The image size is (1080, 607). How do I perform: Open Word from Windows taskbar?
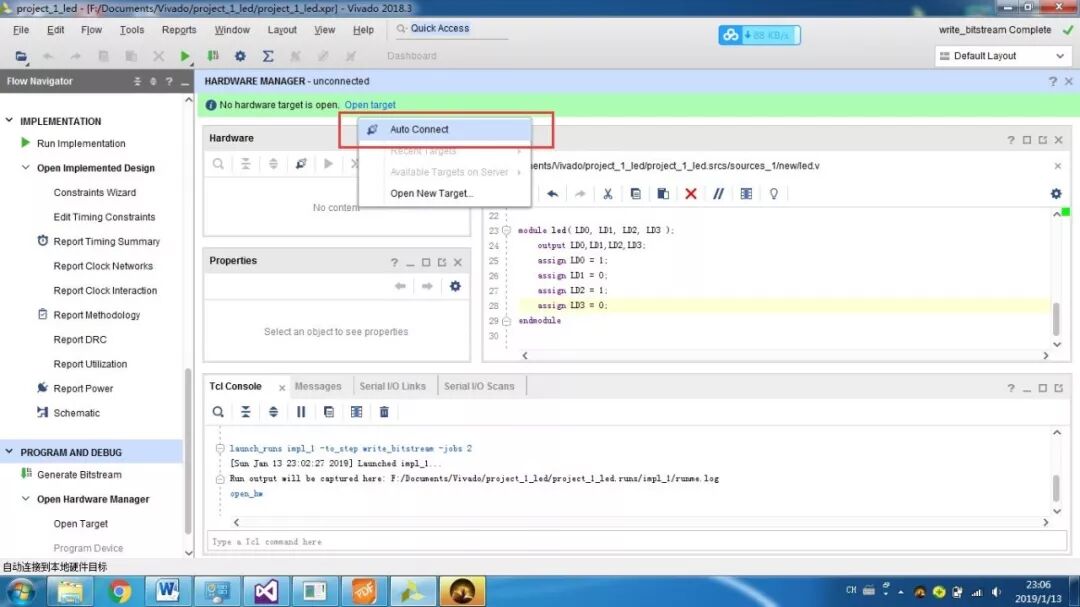tap(167, 591)
